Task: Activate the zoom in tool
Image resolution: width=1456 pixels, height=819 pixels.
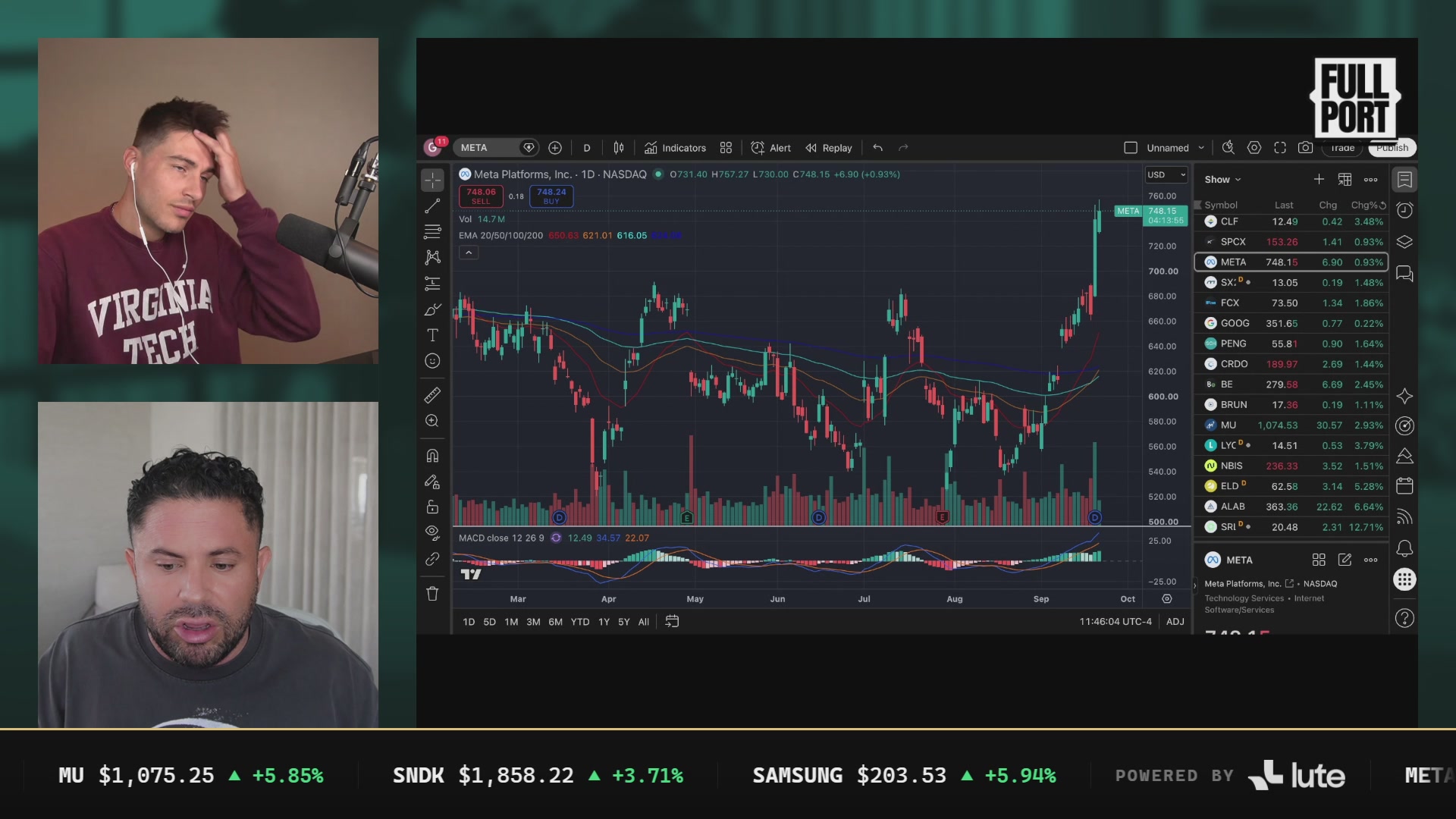Action: 432,421
